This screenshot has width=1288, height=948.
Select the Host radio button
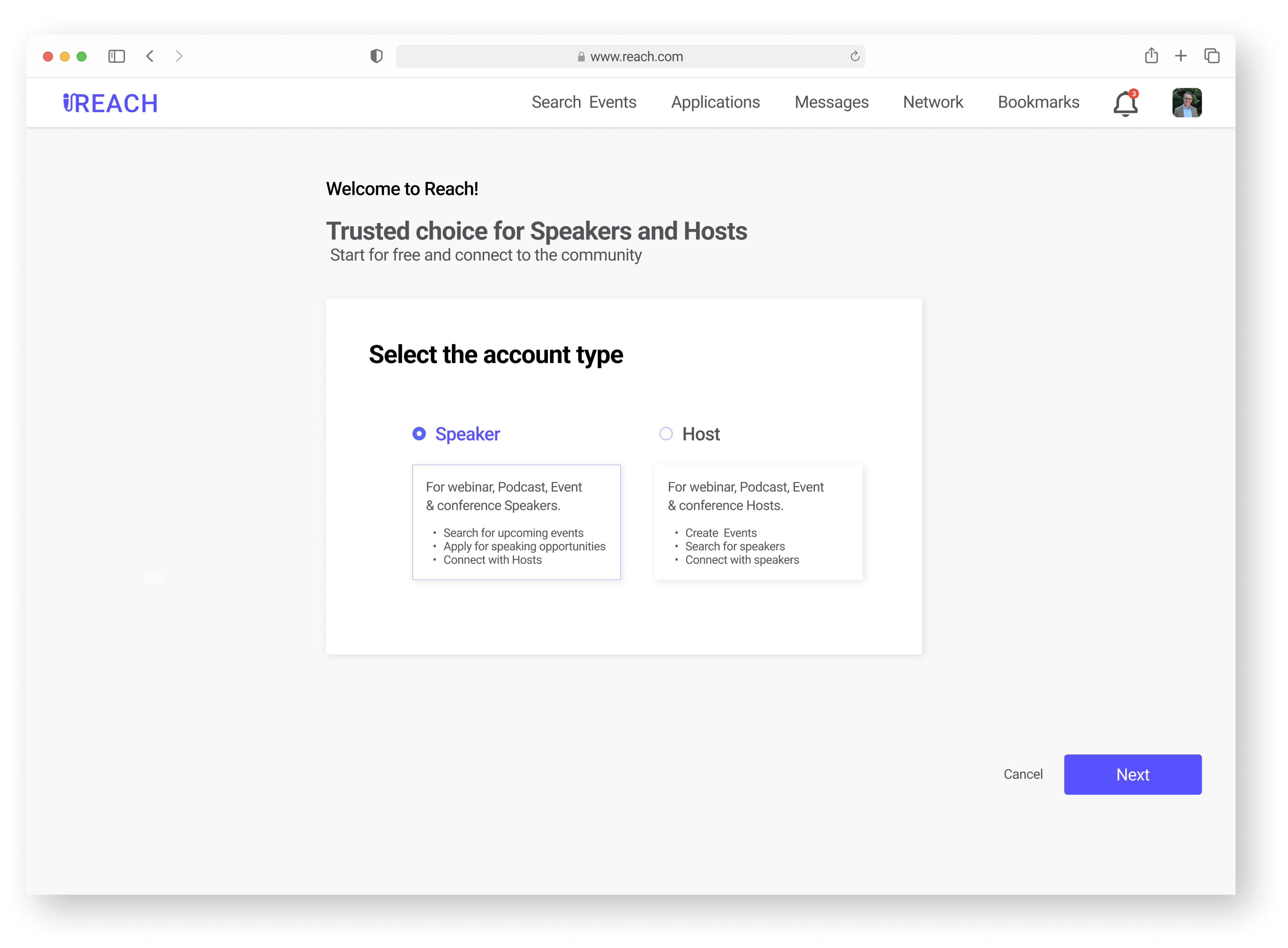[666, 433]
